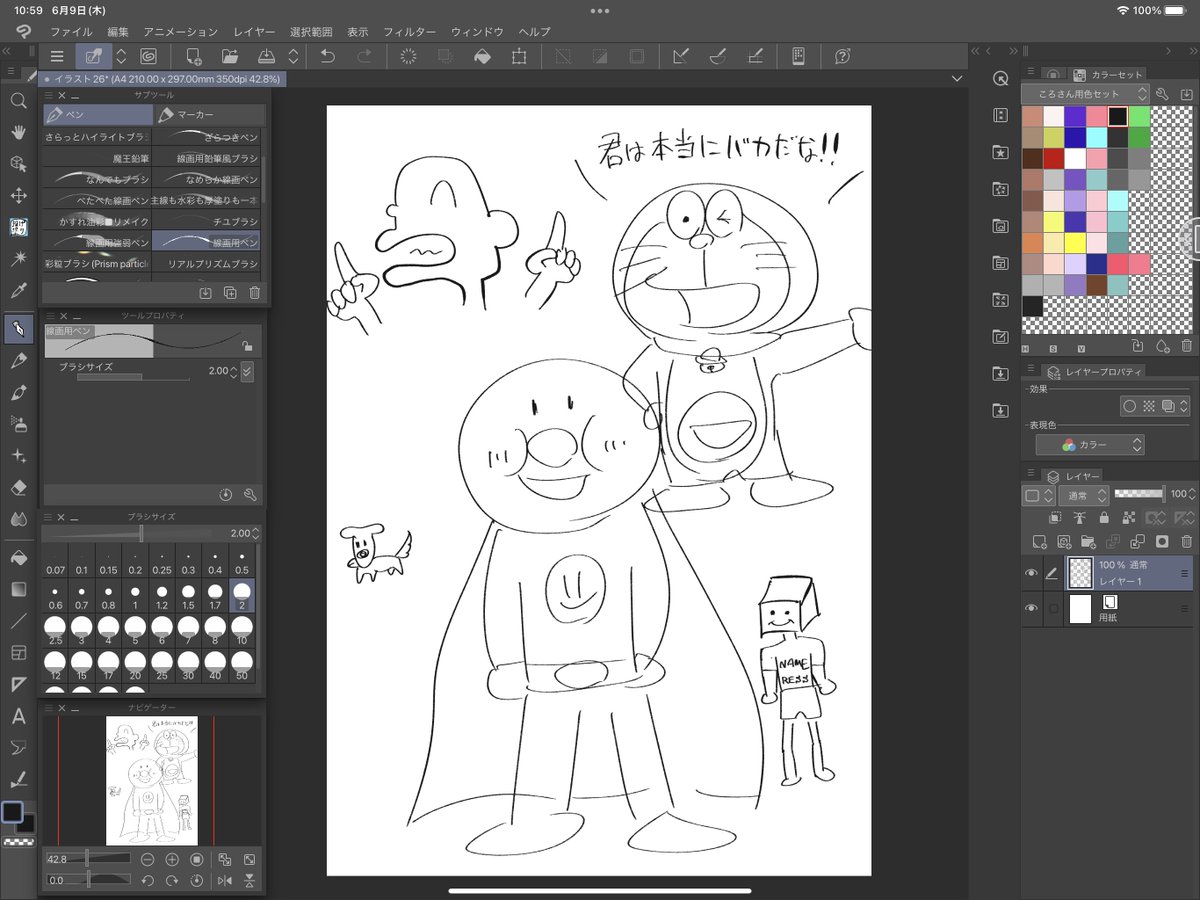
Task: Select the リアルプリズムブラシ brush
Action: tap(206, 264)
